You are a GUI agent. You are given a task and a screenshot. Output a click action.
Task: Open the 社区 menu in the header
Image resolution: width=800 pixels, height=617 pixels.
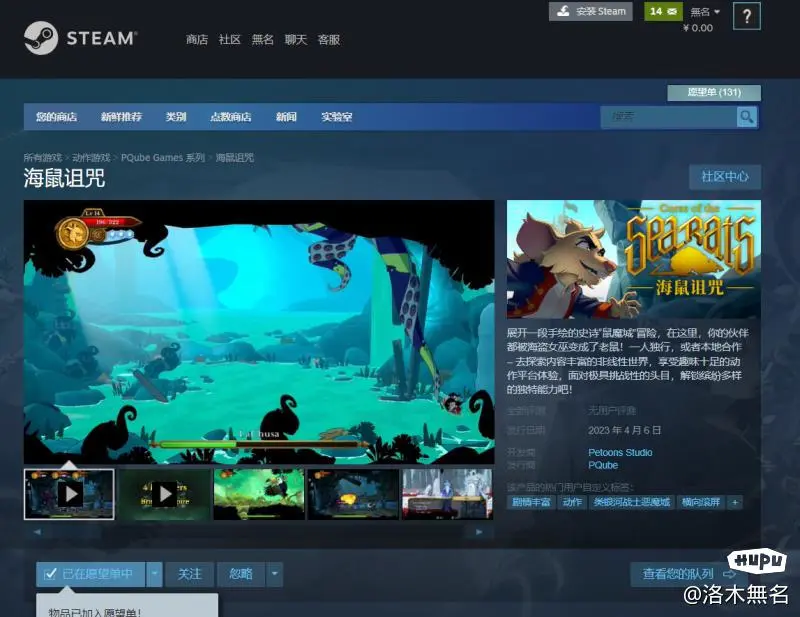[x=230, y=39]
